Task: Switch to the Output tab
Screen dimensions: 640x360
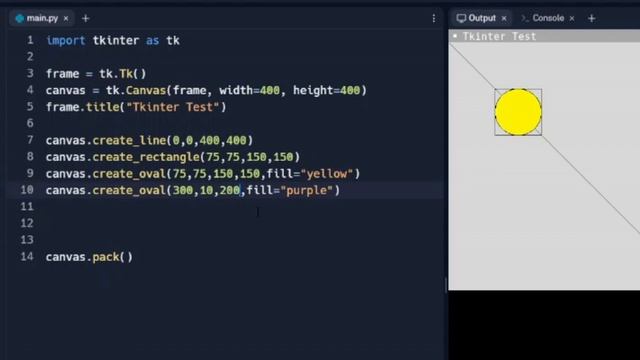Action: (x=481, y=18)
